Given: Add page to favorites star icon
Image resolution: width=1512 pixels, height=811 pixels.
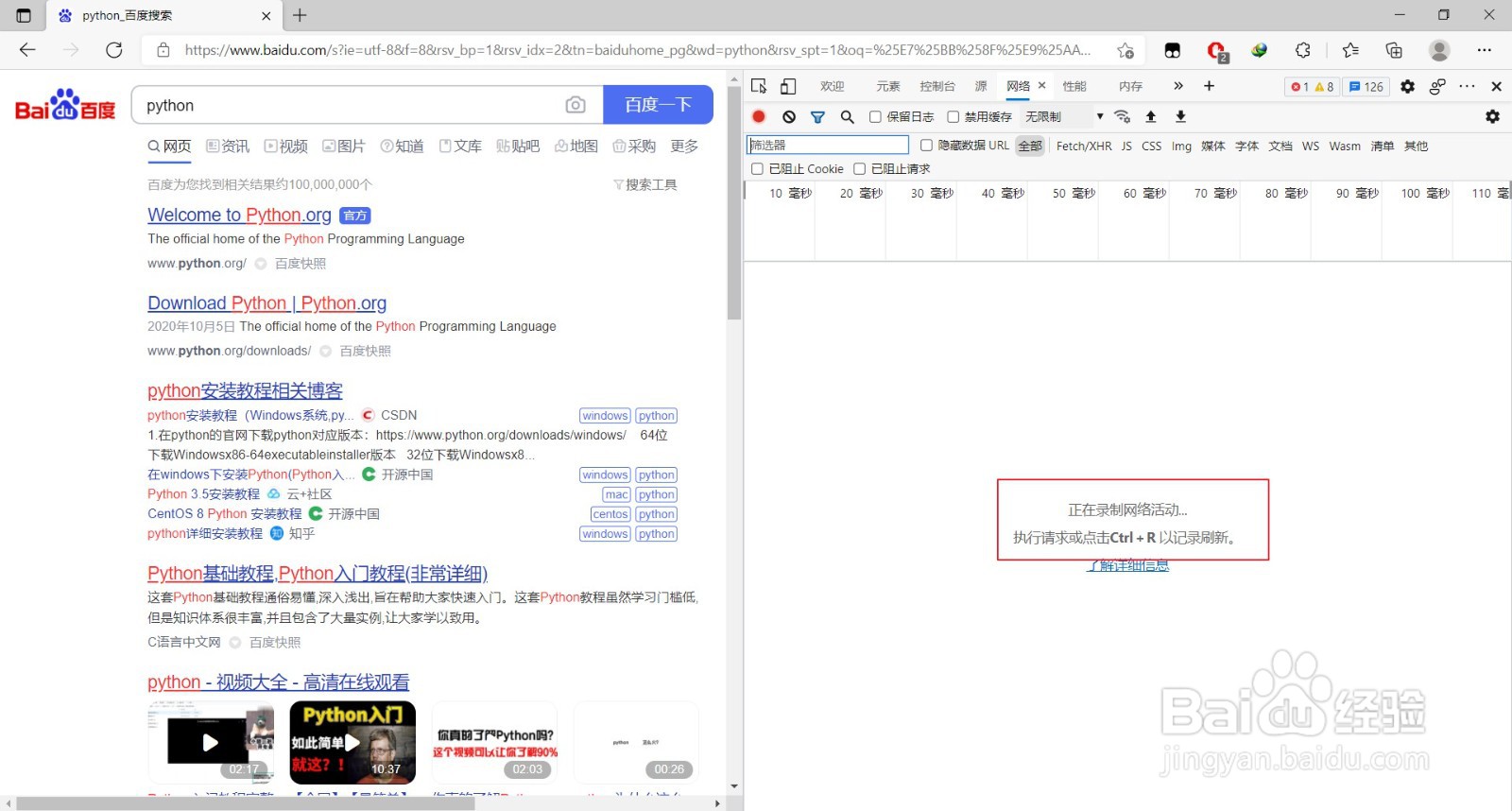Looking at the screenshot, I should pos(1125,50).
